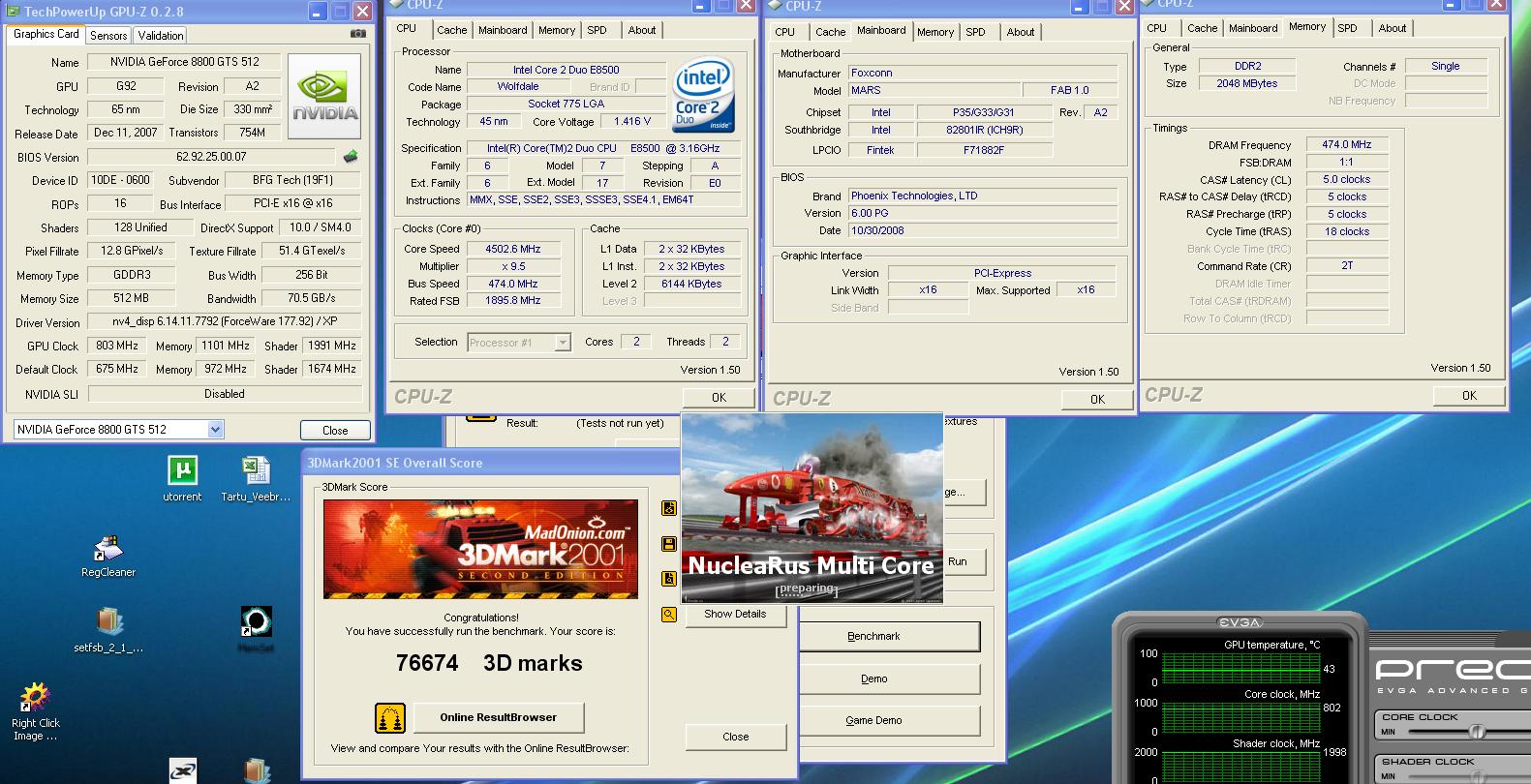Image resolution: width=1531 pixels, height=784 pixels.
Task: Open SPD tab in Mainboard CPU-Z window
Action: (976, 32)
